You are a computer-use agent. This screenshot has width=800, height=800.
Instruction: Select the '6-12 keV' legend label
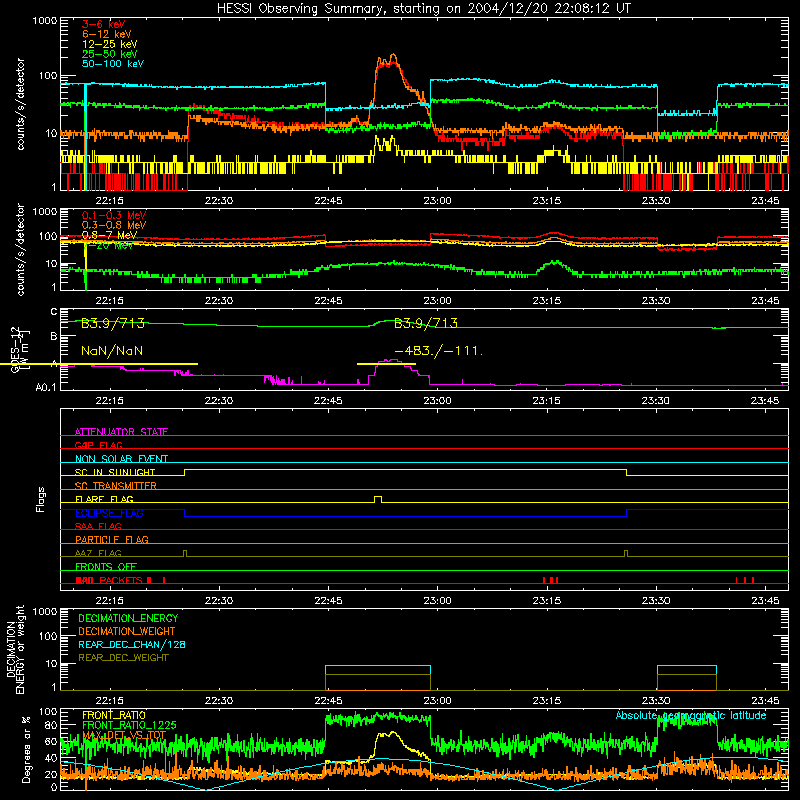click(x=107, y=34)
